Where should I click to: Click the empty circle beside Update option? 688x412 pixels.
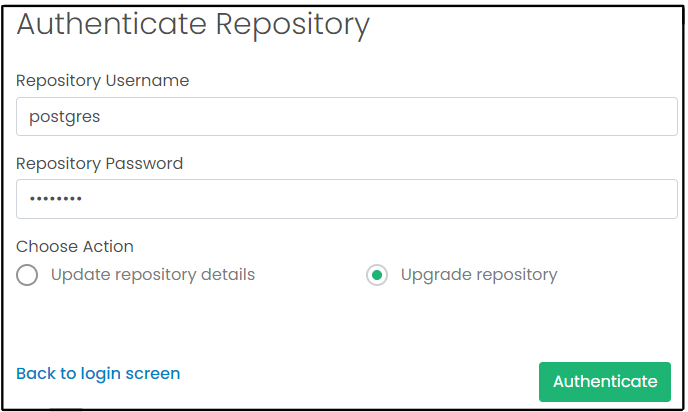[27, 275]
